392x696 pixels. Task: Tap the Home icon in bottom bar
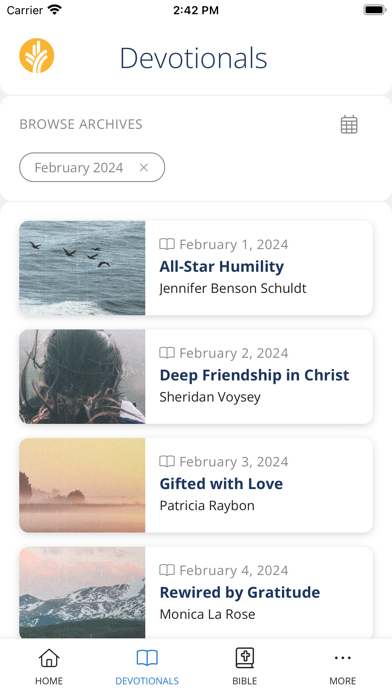[x=49, y=658]
